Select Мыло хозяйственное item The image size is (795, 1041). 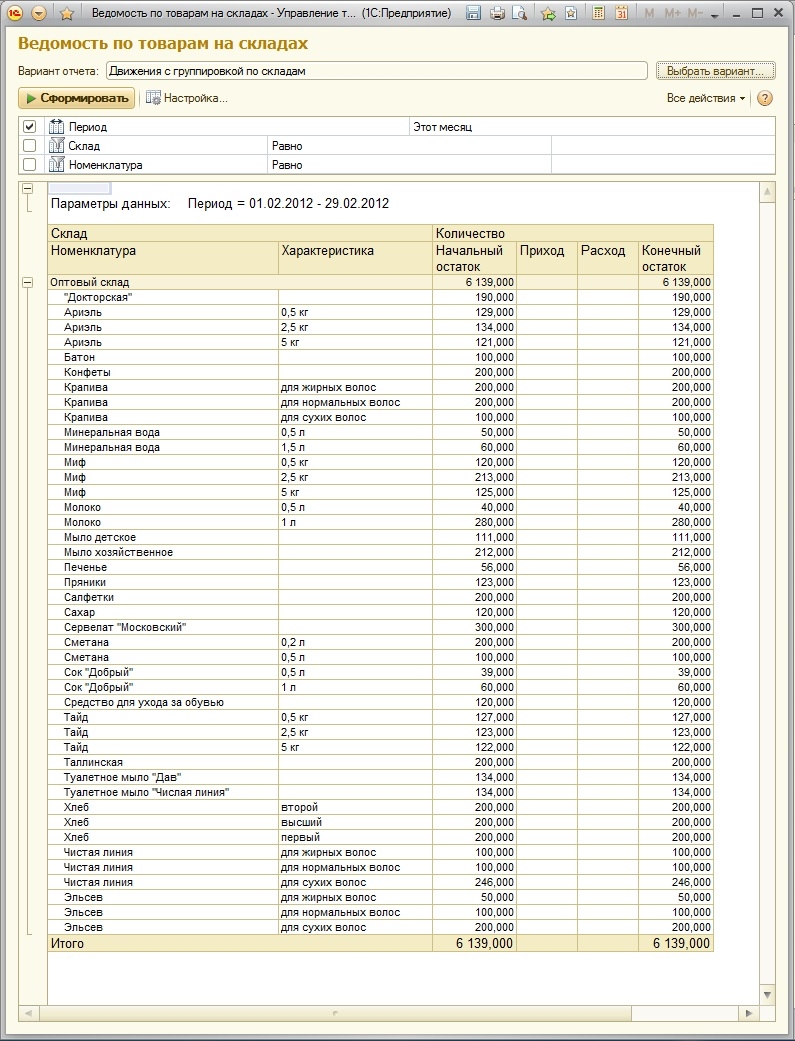pos(118,552)
